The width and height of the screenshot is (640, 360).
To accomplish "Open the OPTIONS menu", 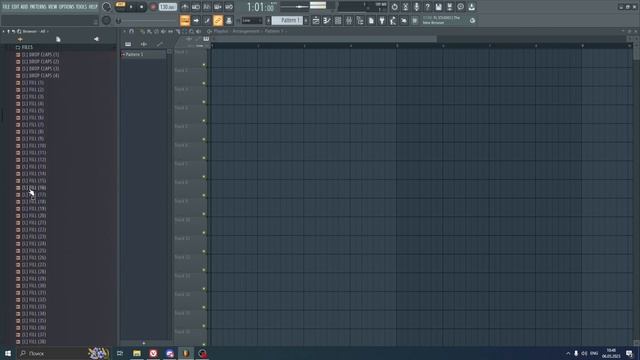I will pos(67,7).
